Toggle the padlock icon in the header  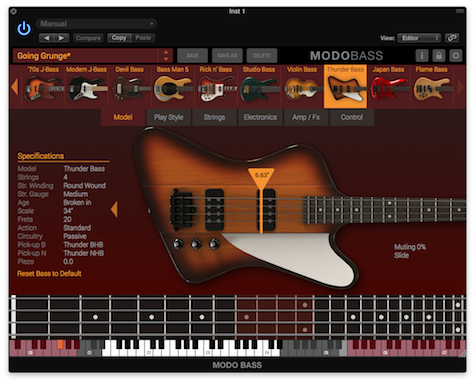[x=439, y=56]
